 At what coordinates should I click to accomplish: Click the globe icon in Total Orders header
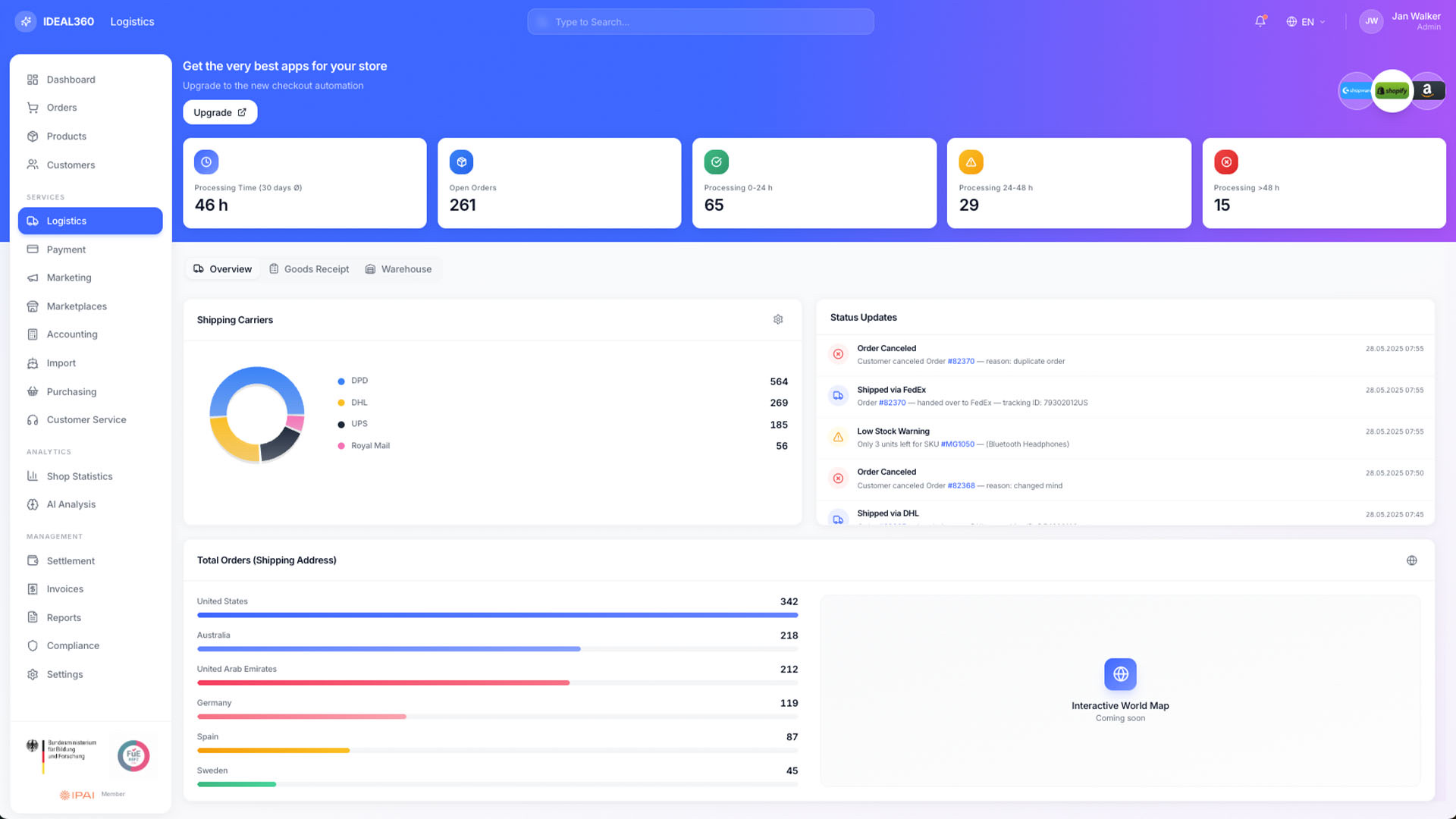(1412, 560)
